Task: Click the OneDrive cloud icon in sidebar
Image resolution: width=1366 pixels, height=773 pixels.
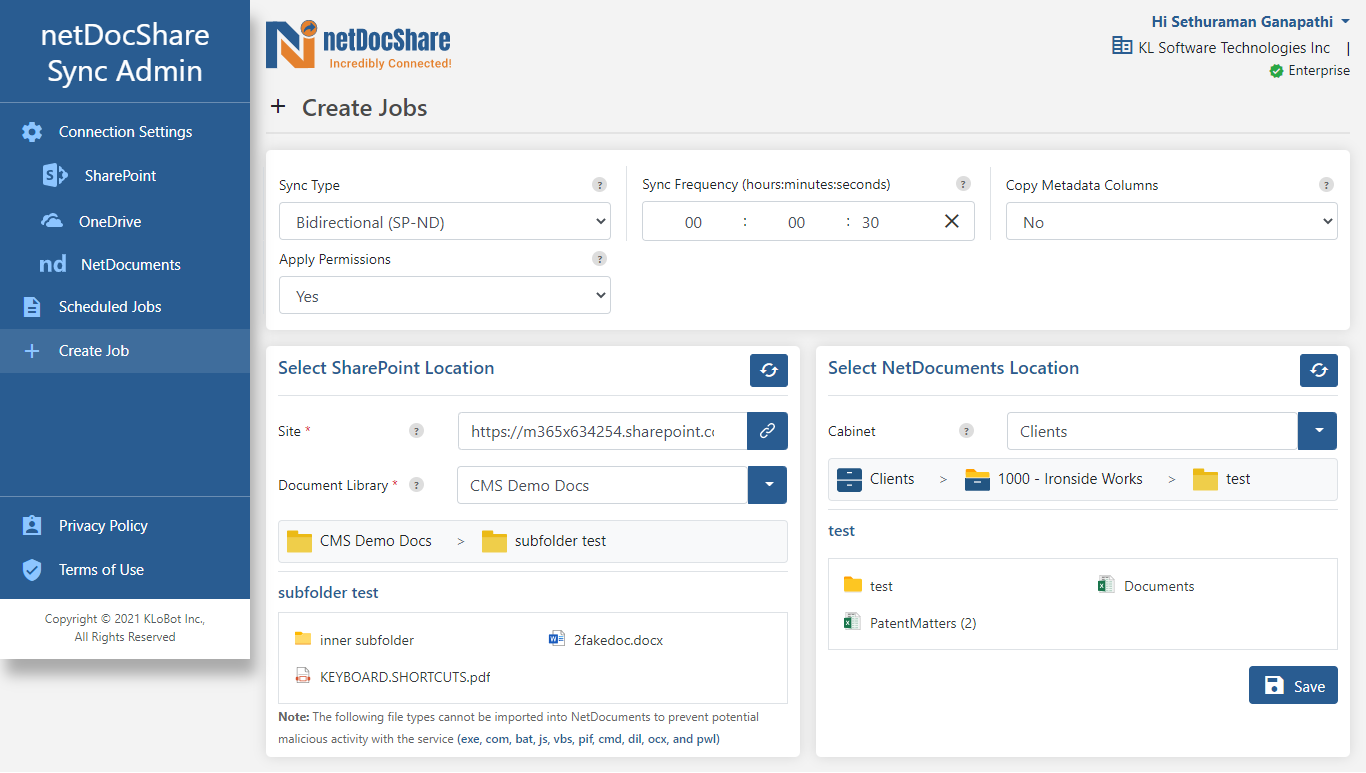Action: tap(52, 222)
